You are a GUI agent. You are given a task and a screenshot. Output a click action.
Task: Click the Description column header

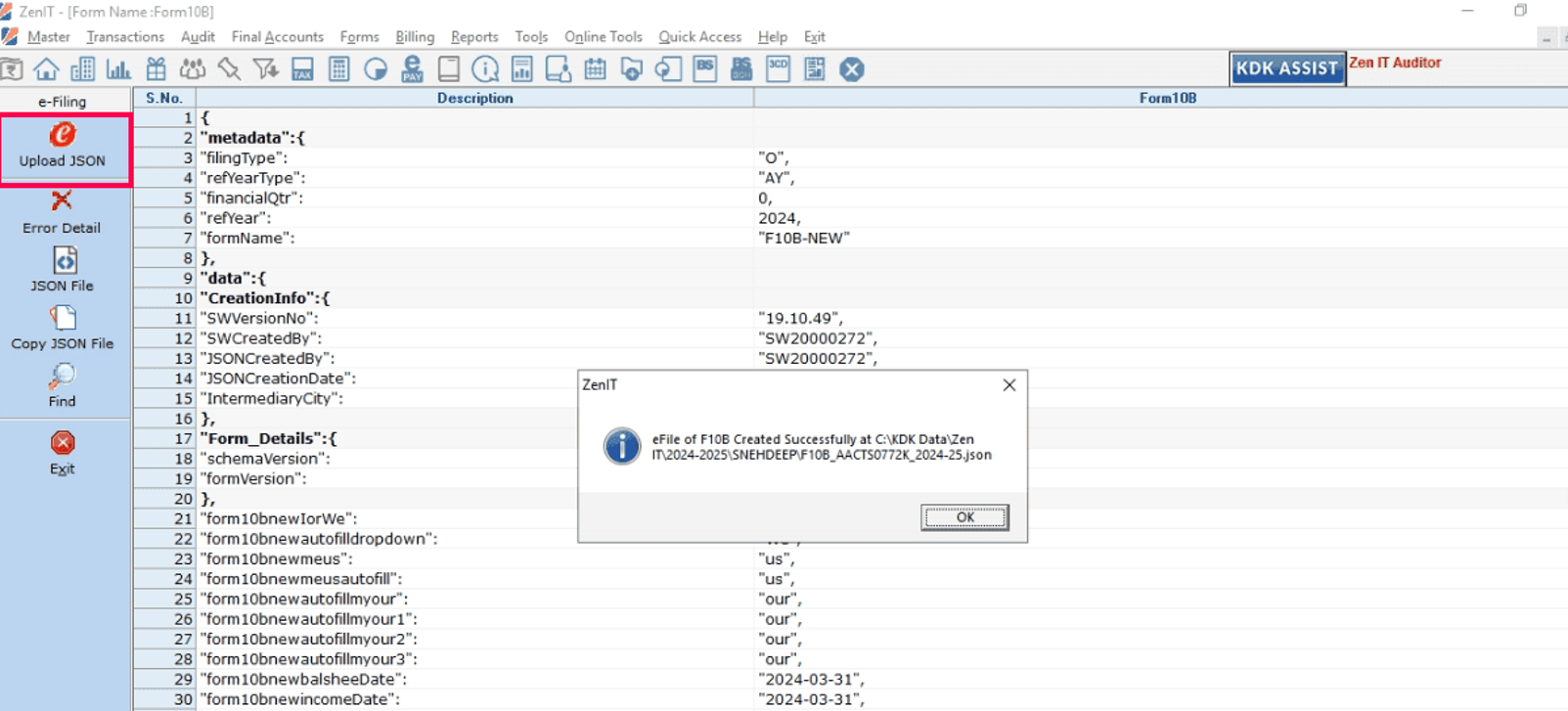474,98
